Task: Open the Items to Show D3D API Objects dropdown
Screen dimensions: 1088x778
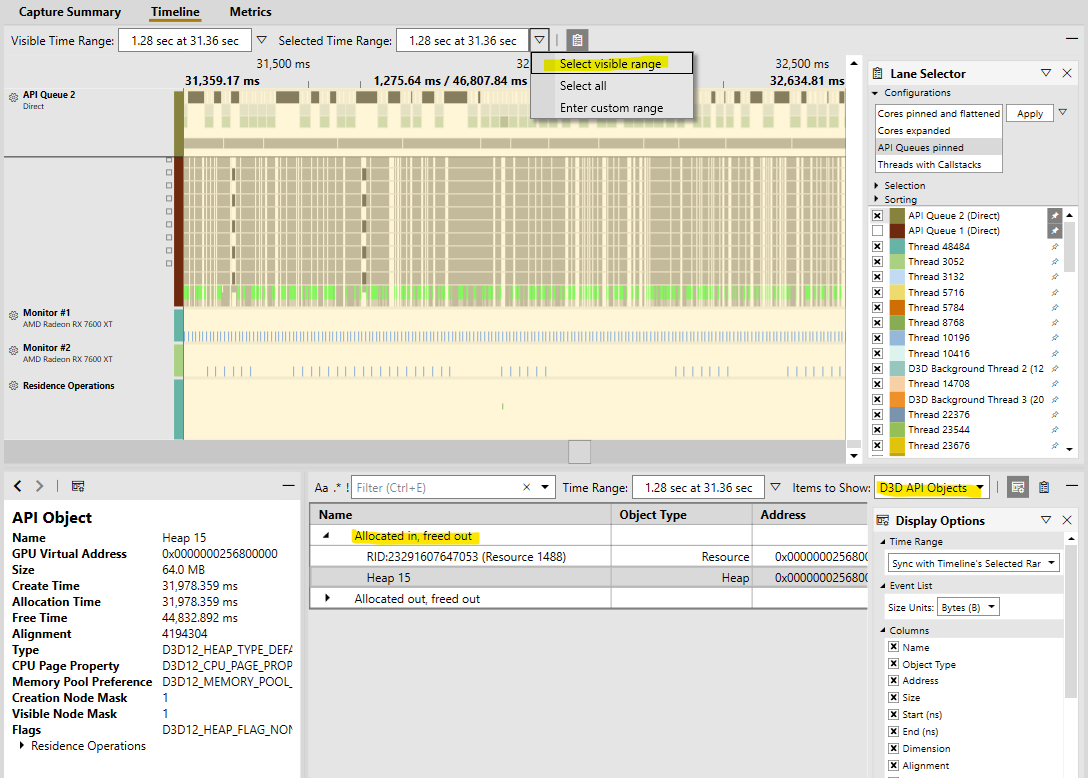Action: (x=931, y=487)
